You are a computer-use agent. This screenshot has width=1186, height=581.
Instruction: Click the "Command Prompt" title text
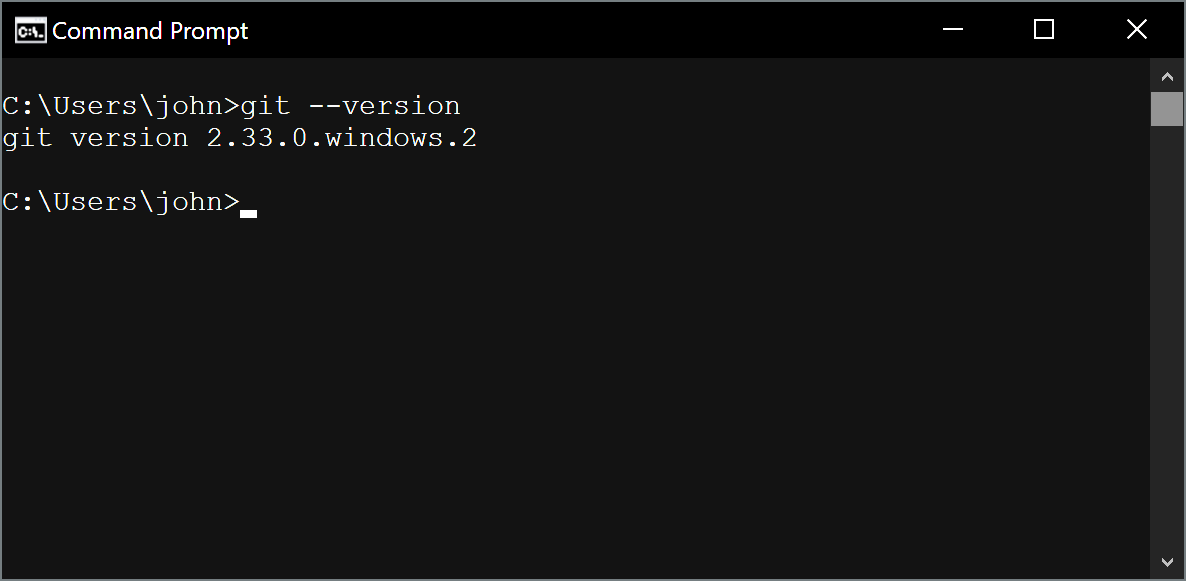coord(150,31)
